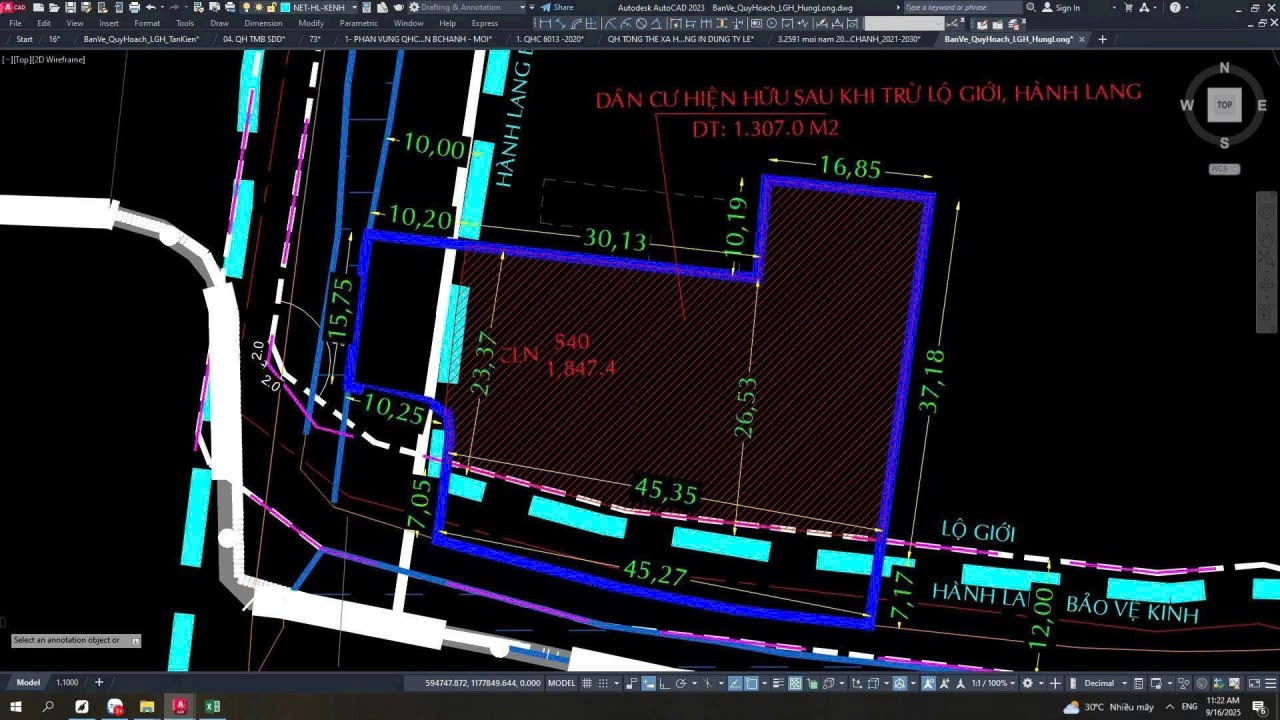Click the workspace switching gear icon
Viewport: 1280px width, 720px height.
pos(1027,683)
